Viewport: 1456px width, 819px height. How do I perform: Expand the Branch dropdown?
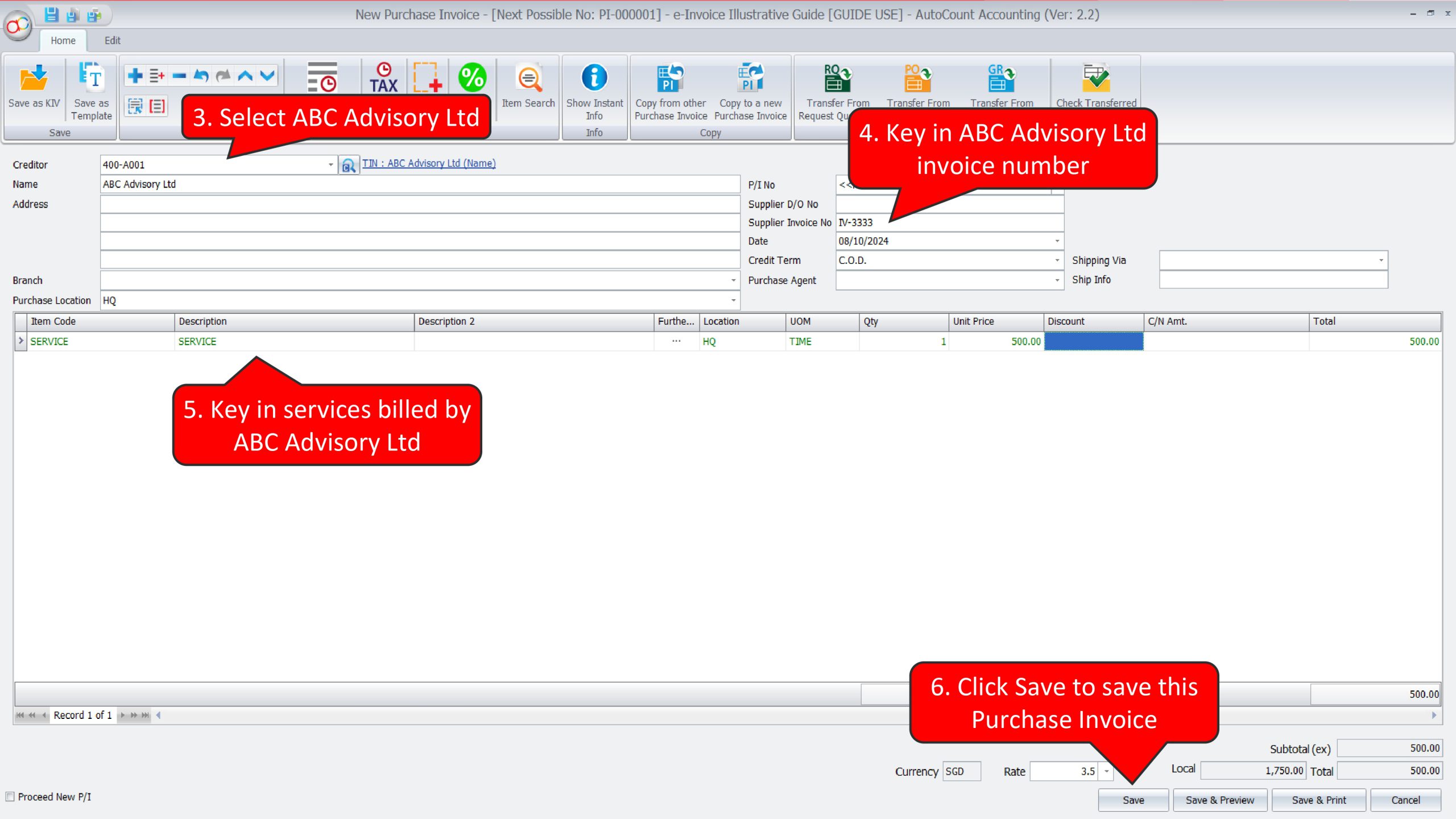733,280
